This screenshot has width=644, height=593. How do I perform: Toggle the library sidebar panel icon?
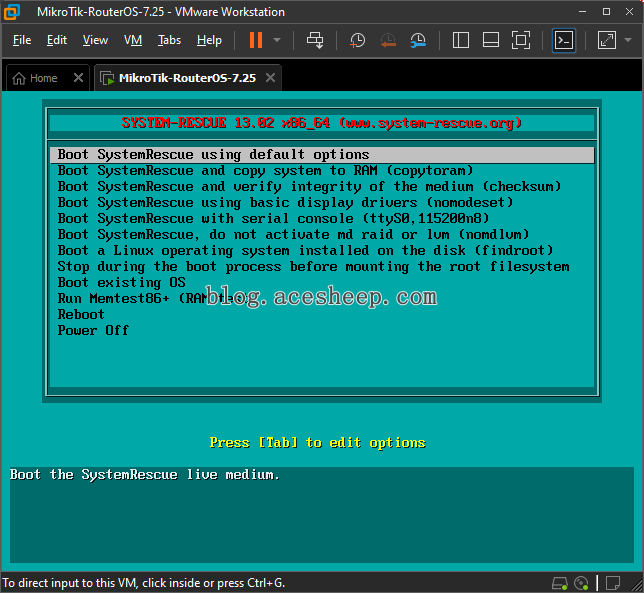coord(460,40)
